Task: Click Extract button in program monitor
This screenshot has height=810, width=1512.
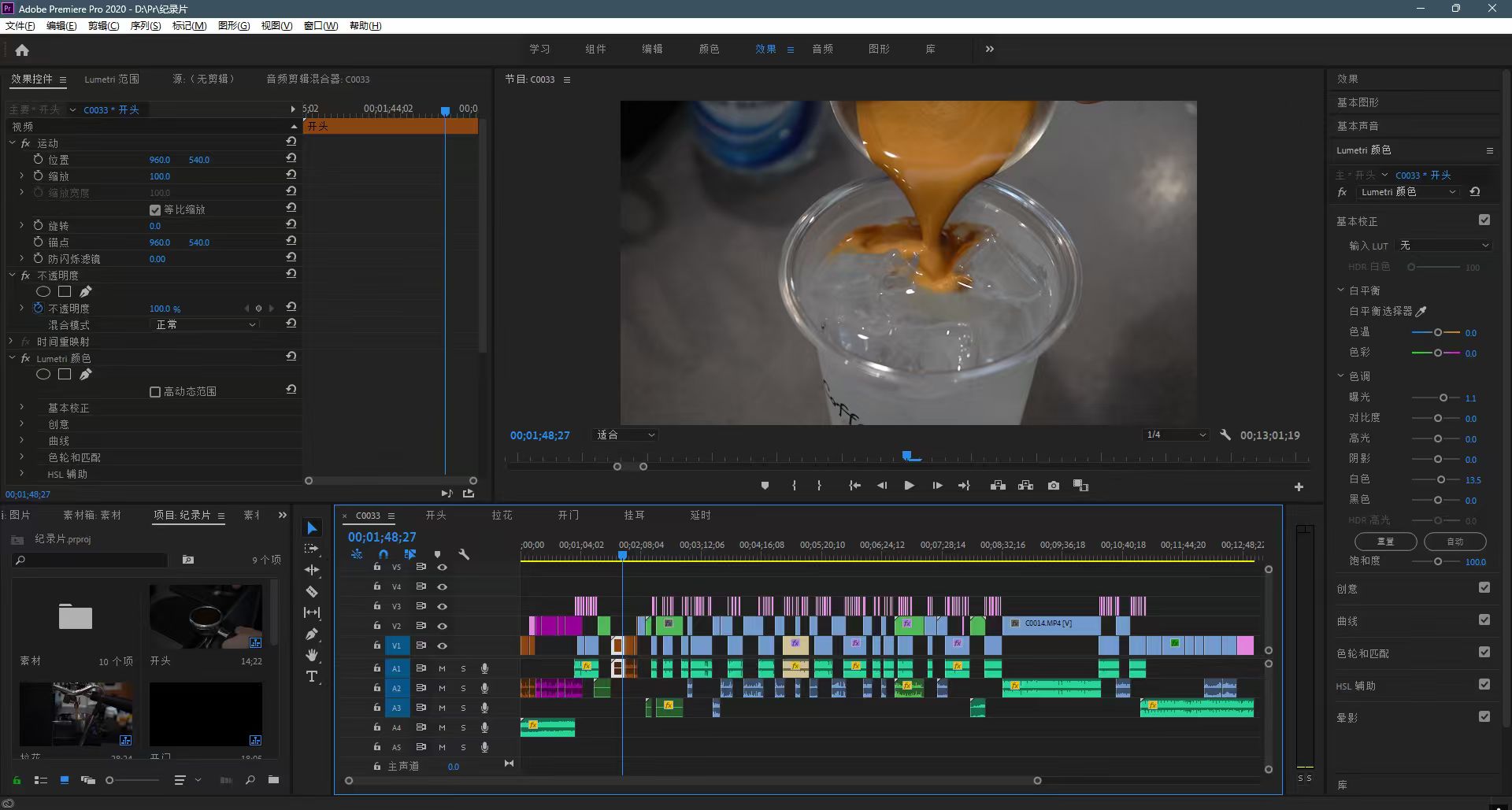Action: pos(1025,486)
